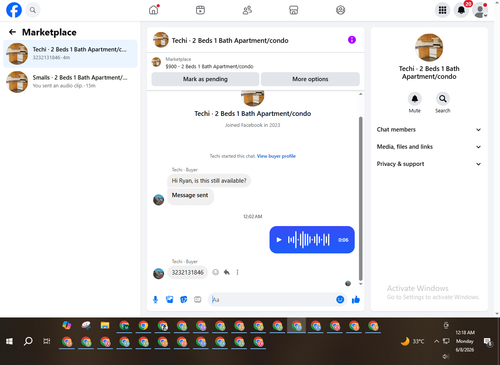The image size is (500, 365).
Task: Open Copilot icon on taskbar
Action: 67,325
